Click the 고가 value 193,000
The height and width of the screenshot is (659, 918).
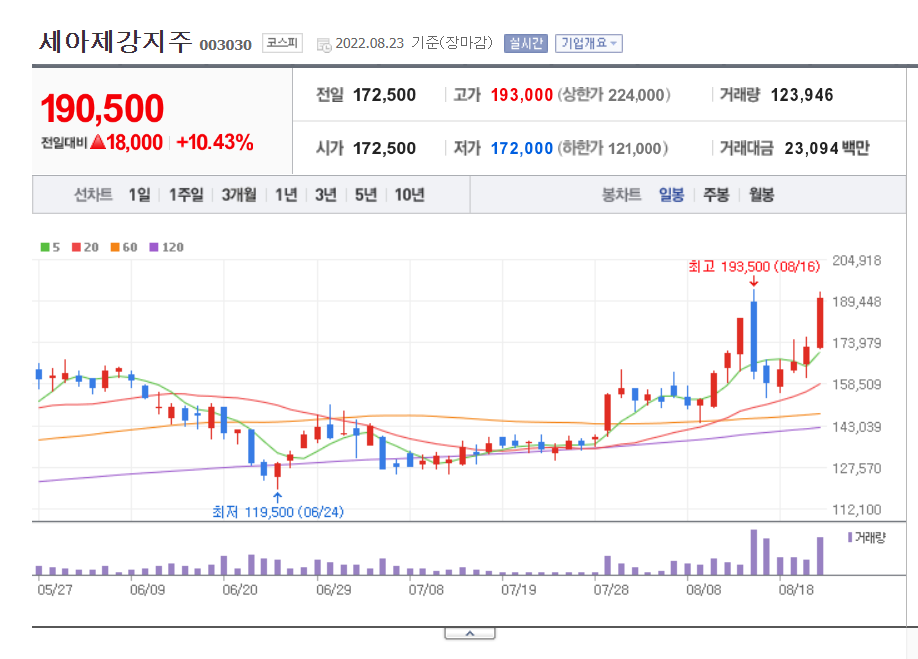522,95
